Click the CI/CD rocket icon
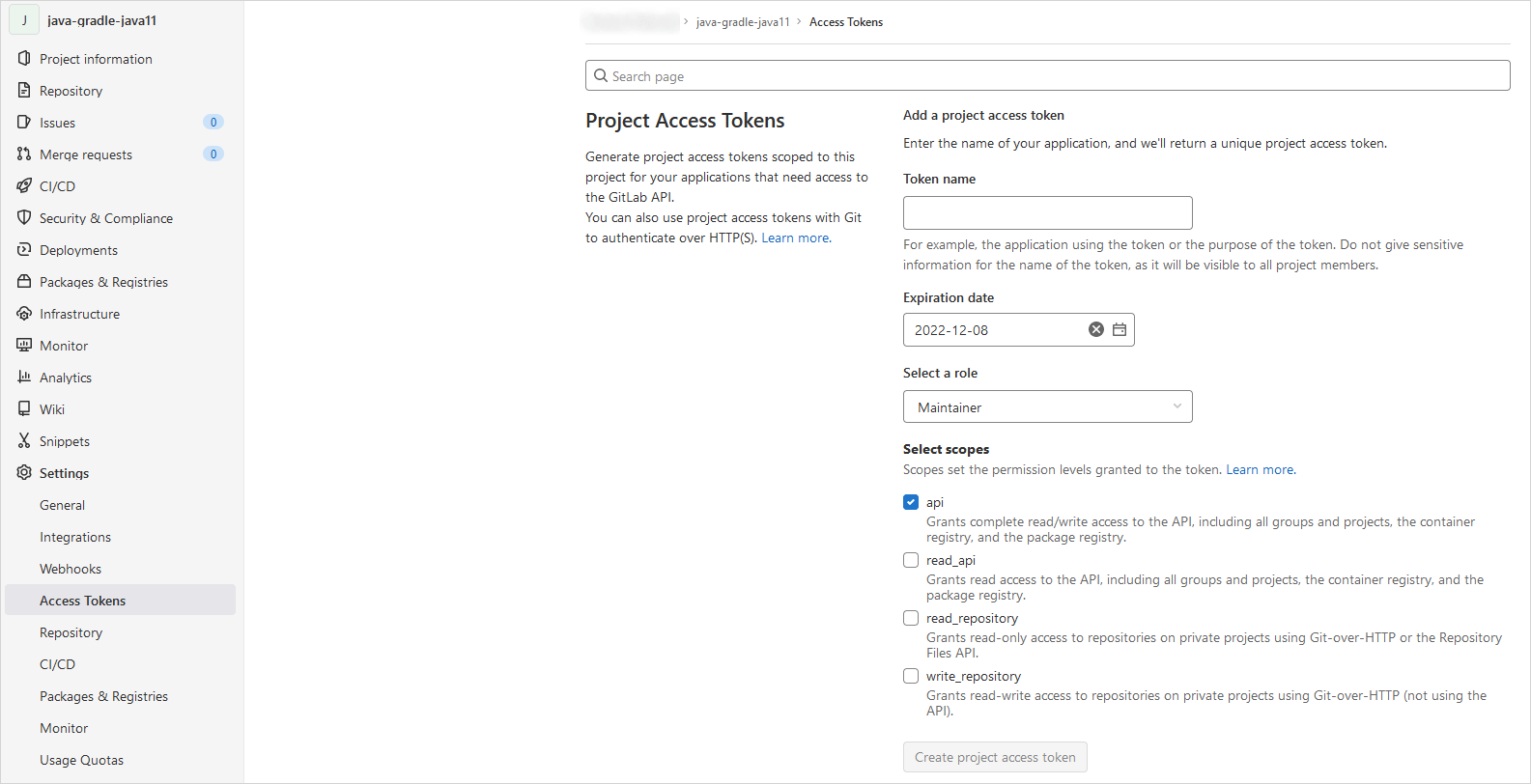The width and height of the screenshot is (1531, 784). (x=24, y=186)
